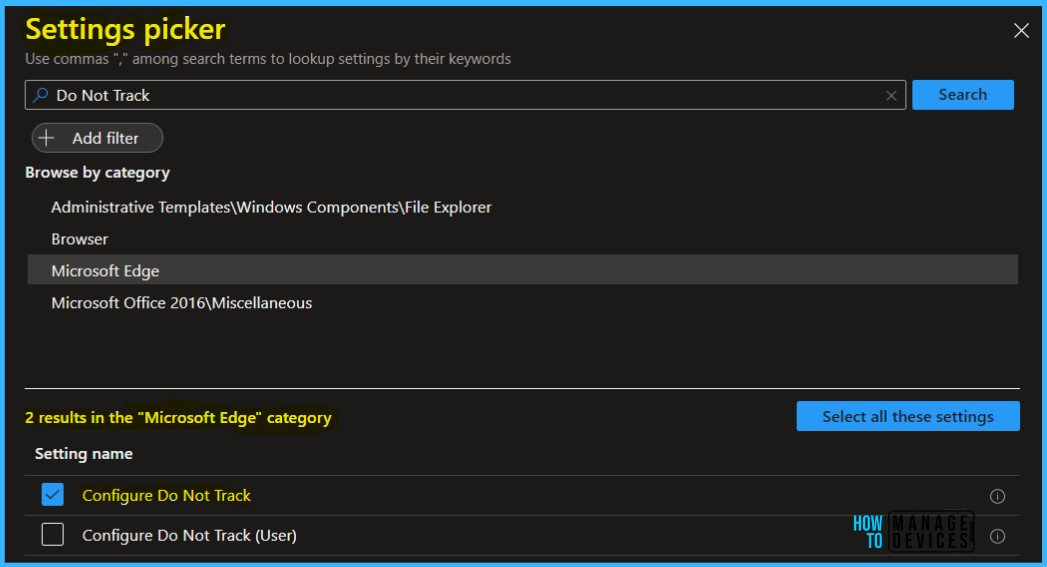Viewport: 1047px width, 567px height.
Task: Click the 'Configure Do Not Track' setting name
Action: click(166, 496)
